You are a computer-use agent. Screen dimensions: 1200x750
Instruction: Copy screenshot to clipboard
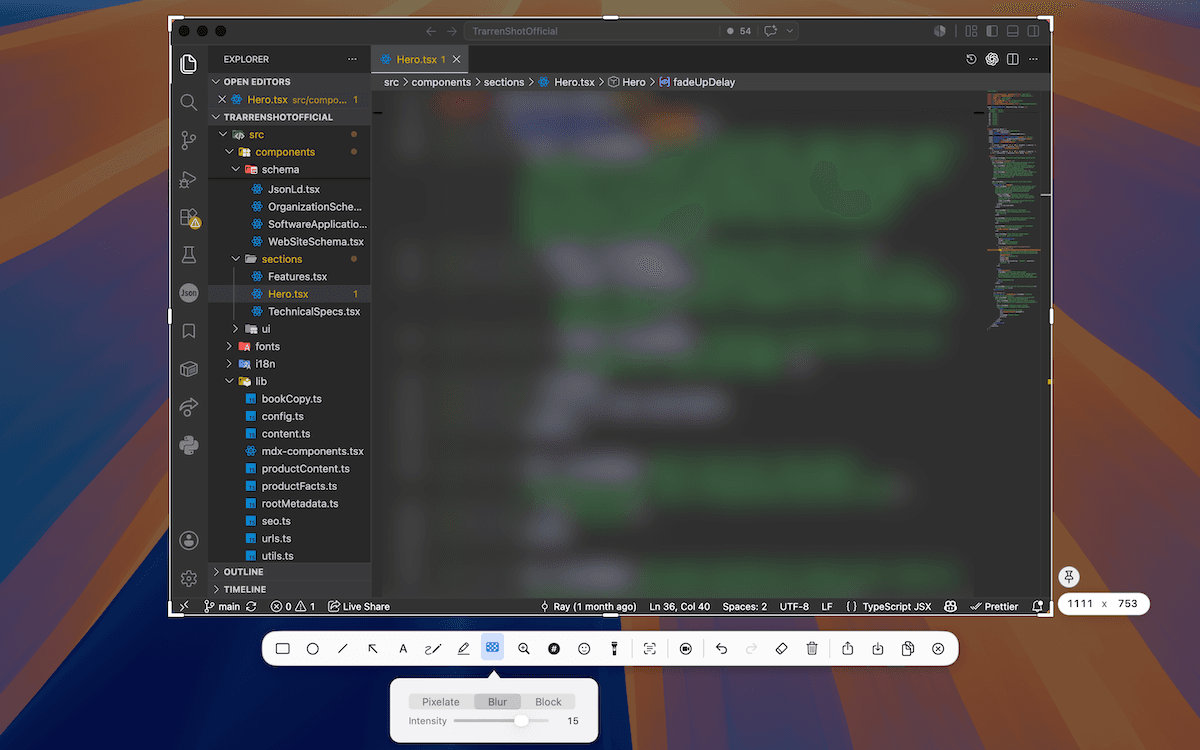point(908,649)
